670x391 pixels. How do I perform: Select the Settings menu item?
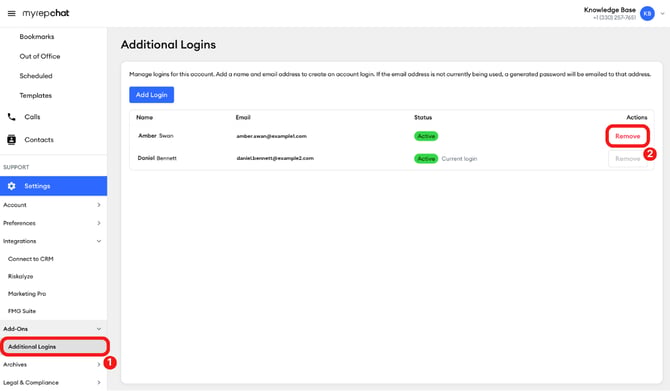tap(53, 186)
